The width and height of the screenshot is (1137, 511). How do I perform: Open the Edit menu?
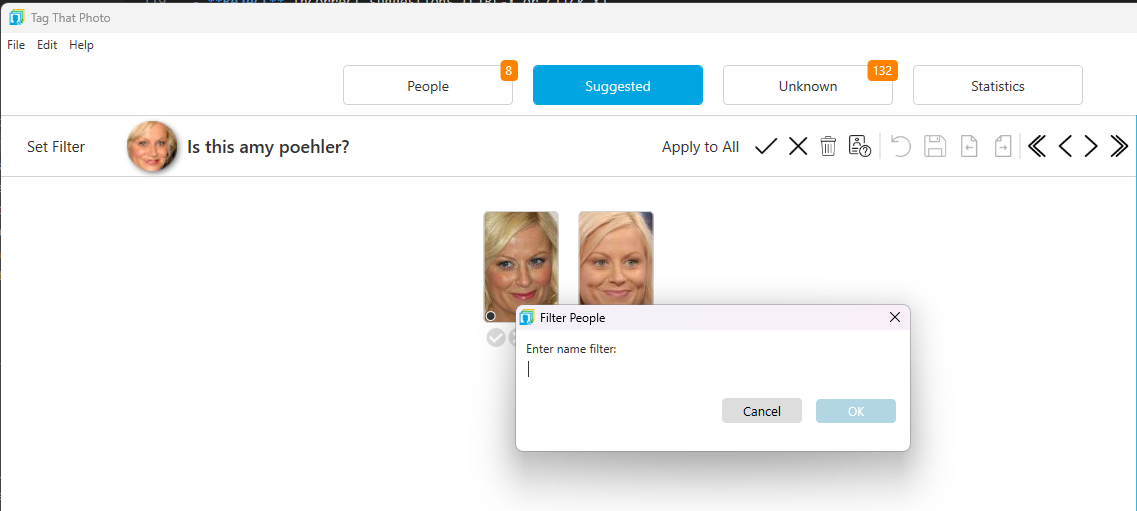tap(47, 45)
